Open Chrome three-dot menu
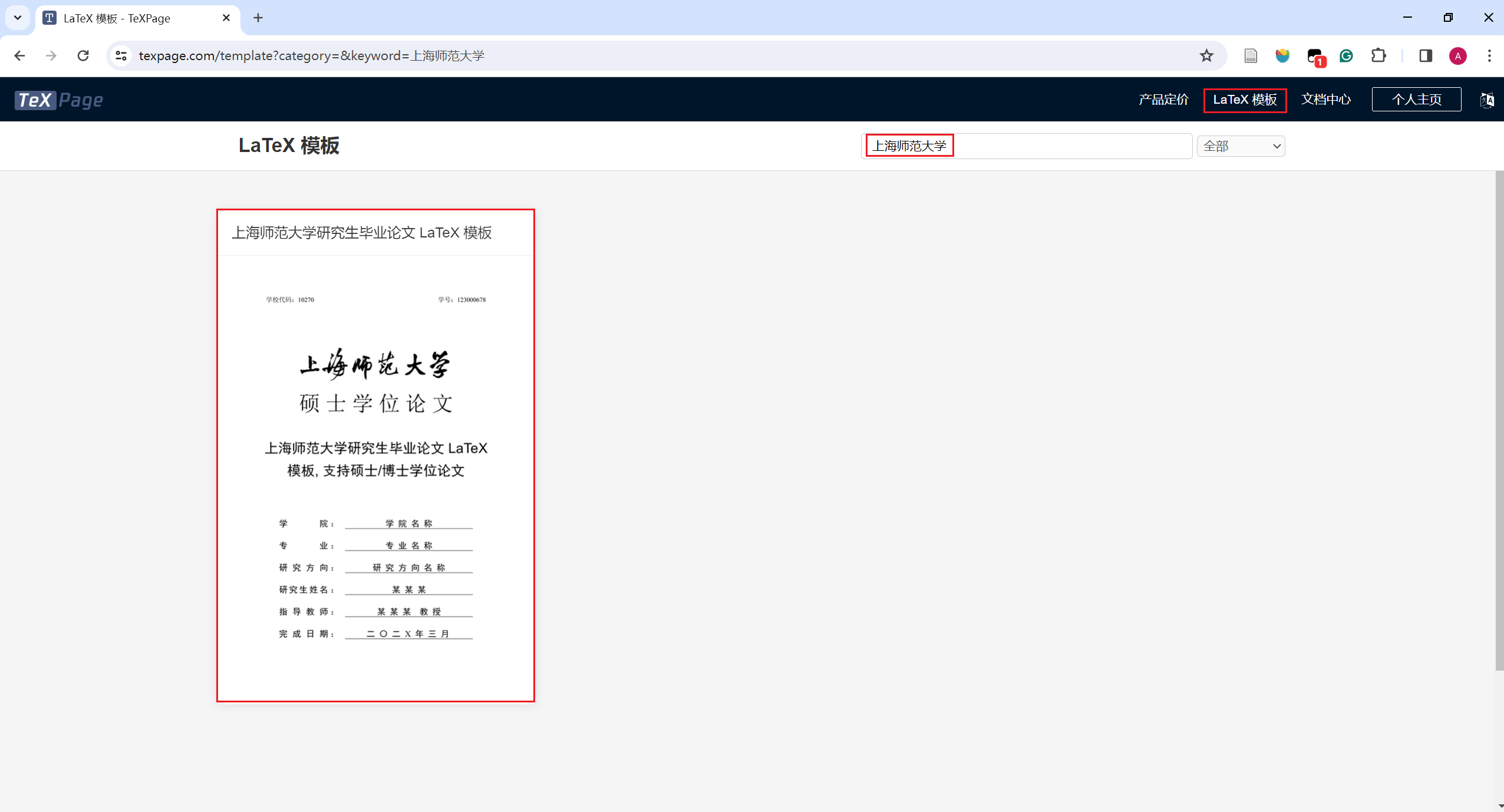 (1489, 55)
